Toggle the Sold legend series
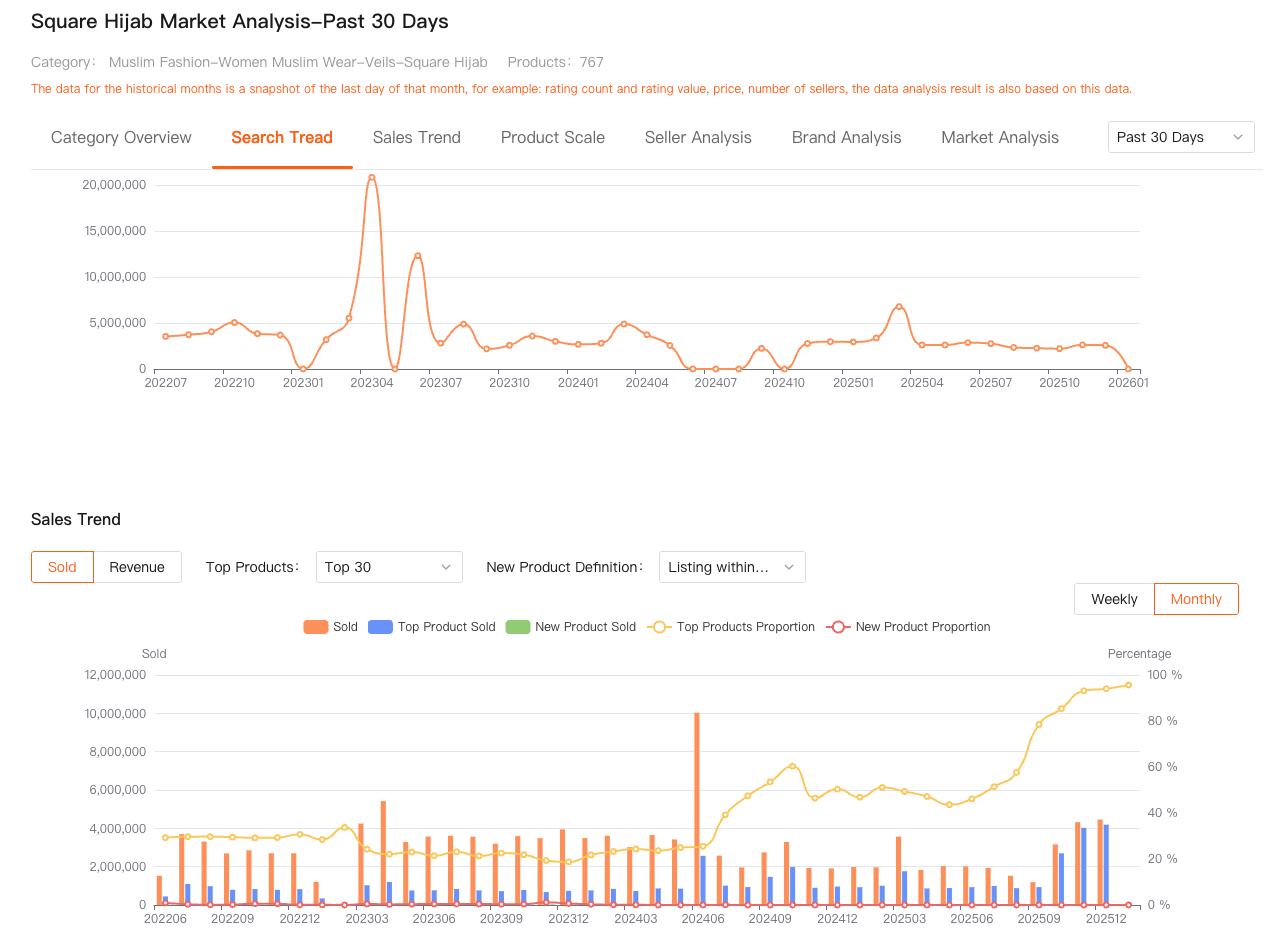The height and width of the screenshot is (941, 1271). [x=331, y=627]
